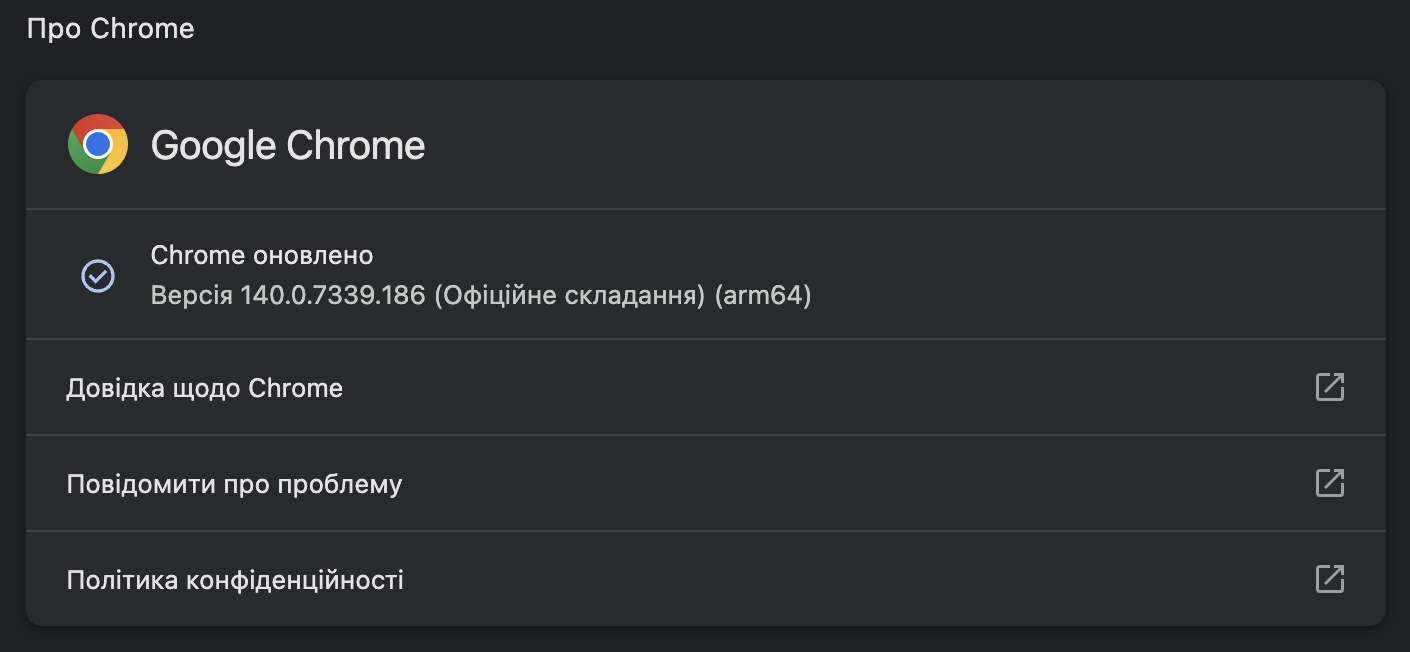Viewport: 1410px width, 652px height.
Task: Click the (arm64) architecture label
Action: tap(763, 296)
